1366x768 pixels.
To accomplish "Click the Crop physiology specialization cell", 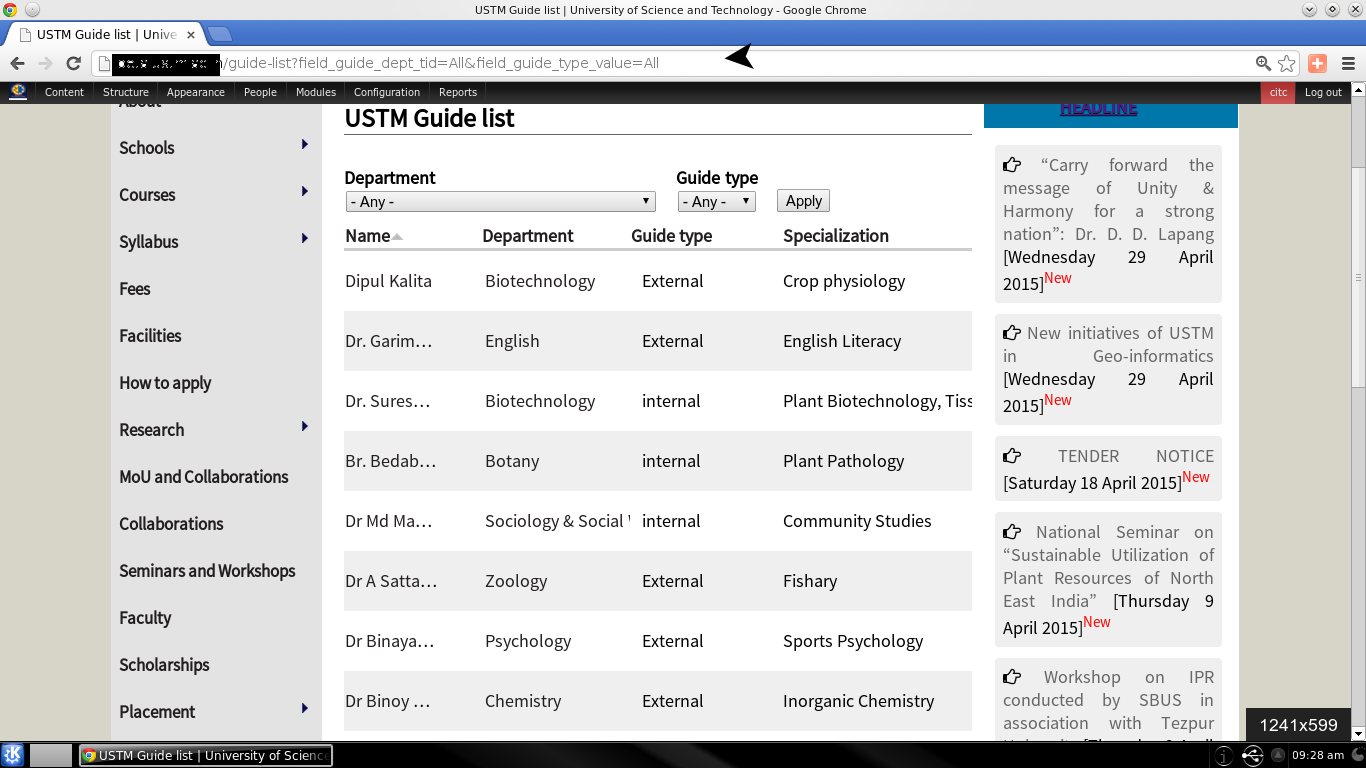I will click(x=844, y=281).
